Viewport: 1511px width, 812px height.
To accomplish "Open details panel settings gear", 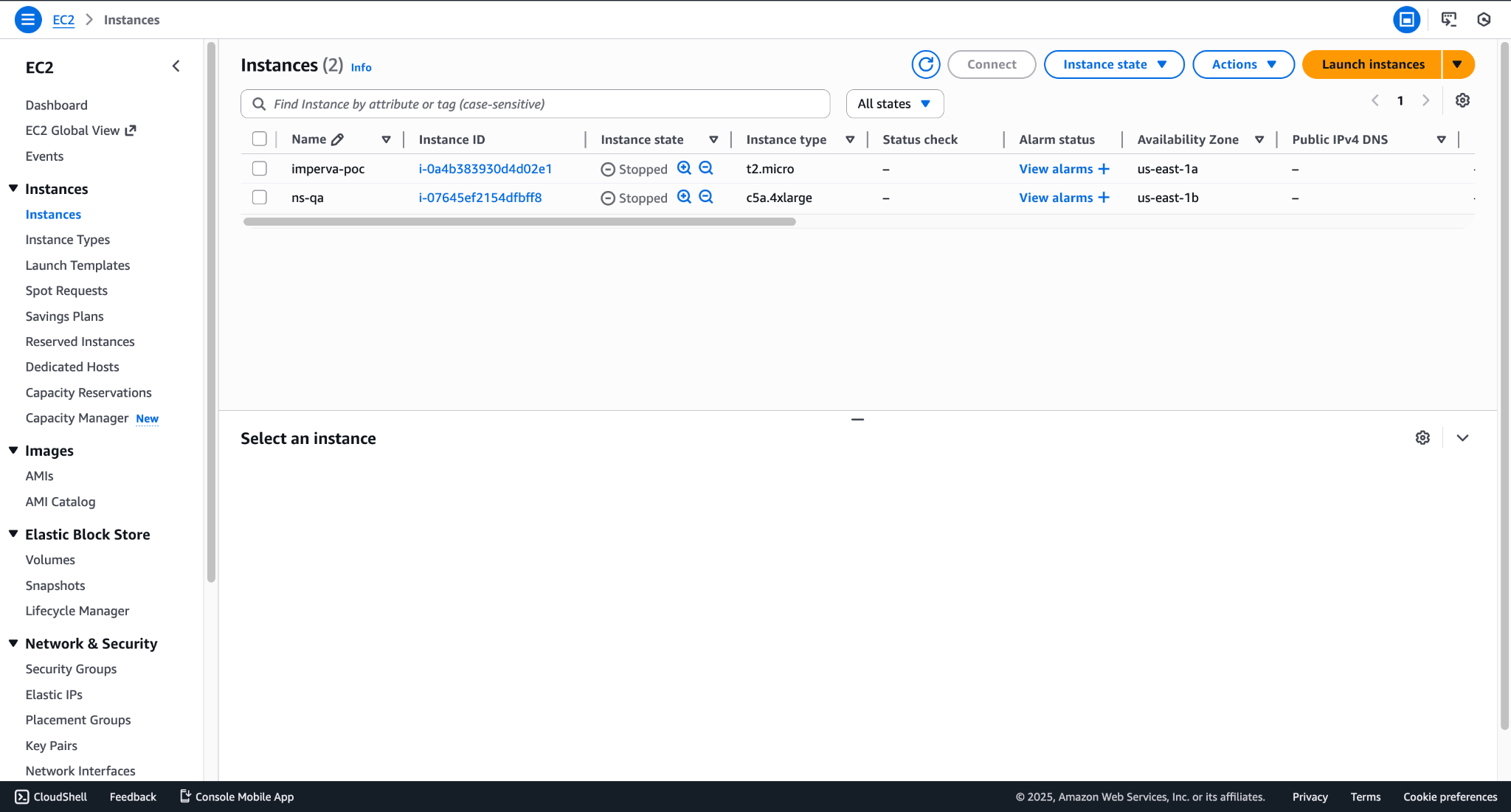I will tap(1422, 438).
